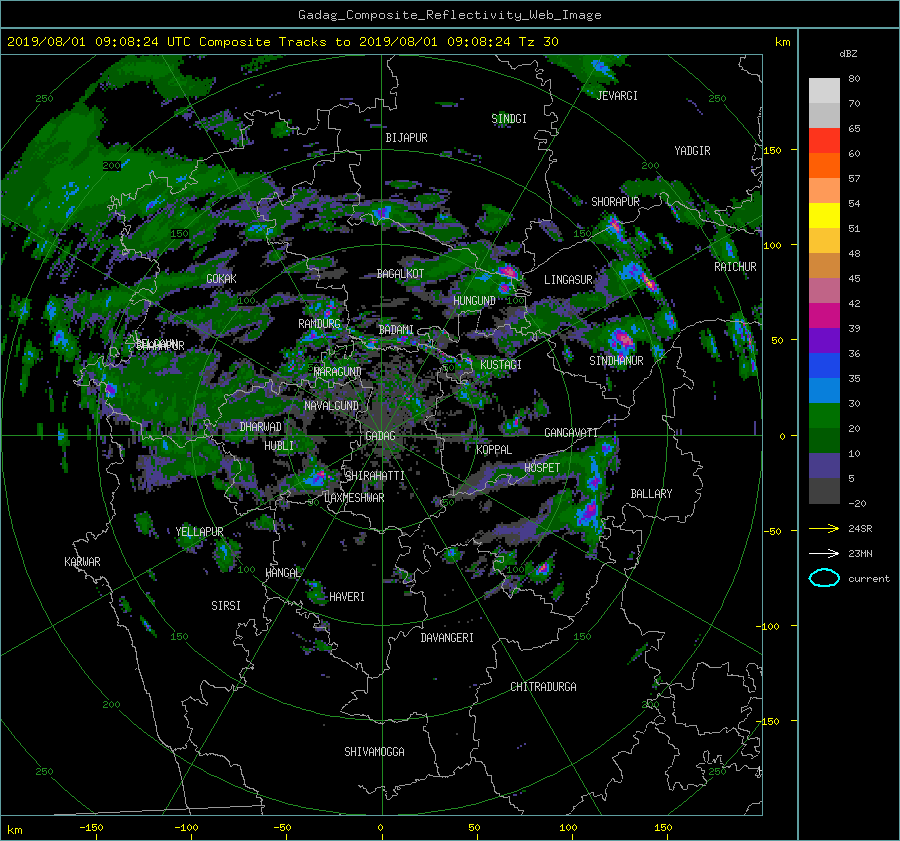Image resolution: width=900 pixels, height=841 pixels.
Task: Choose the light blue 30-35 dBZ swatch
Action: (x=824, y=390)
